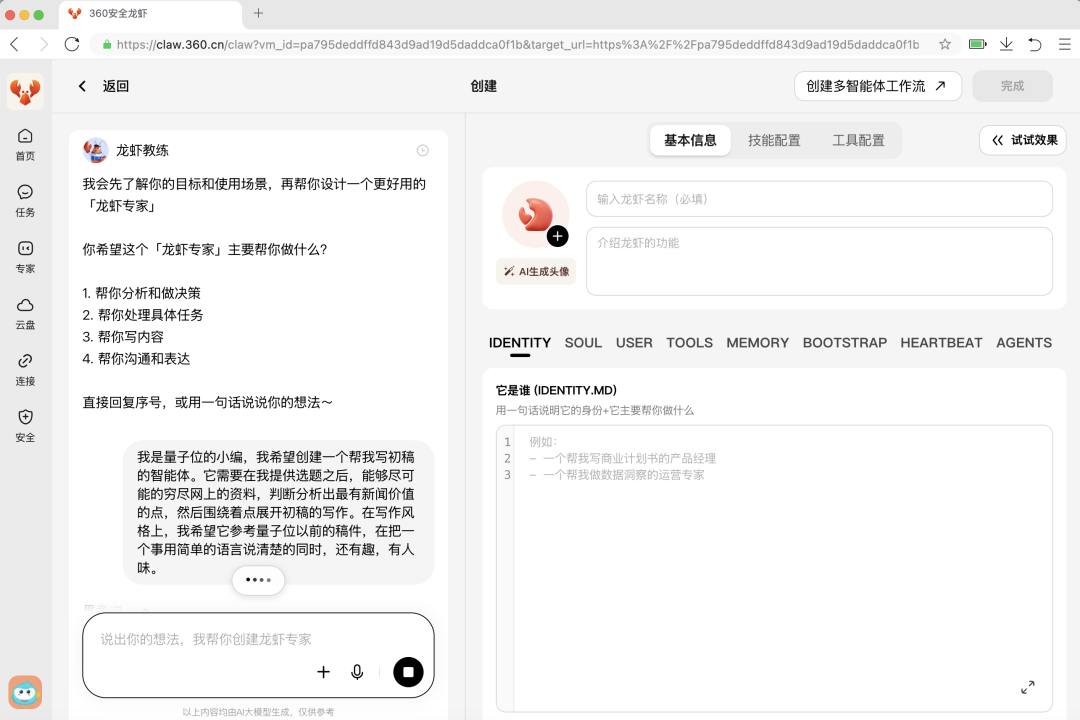Click the user message bubble starting 我是量子位的小编
This screenshot has width=1080, height=720.
(x=278, y=512)
